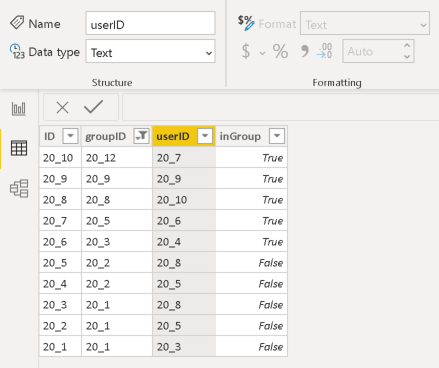
Task: Open the Report view icon
Action: pos(19,109)
